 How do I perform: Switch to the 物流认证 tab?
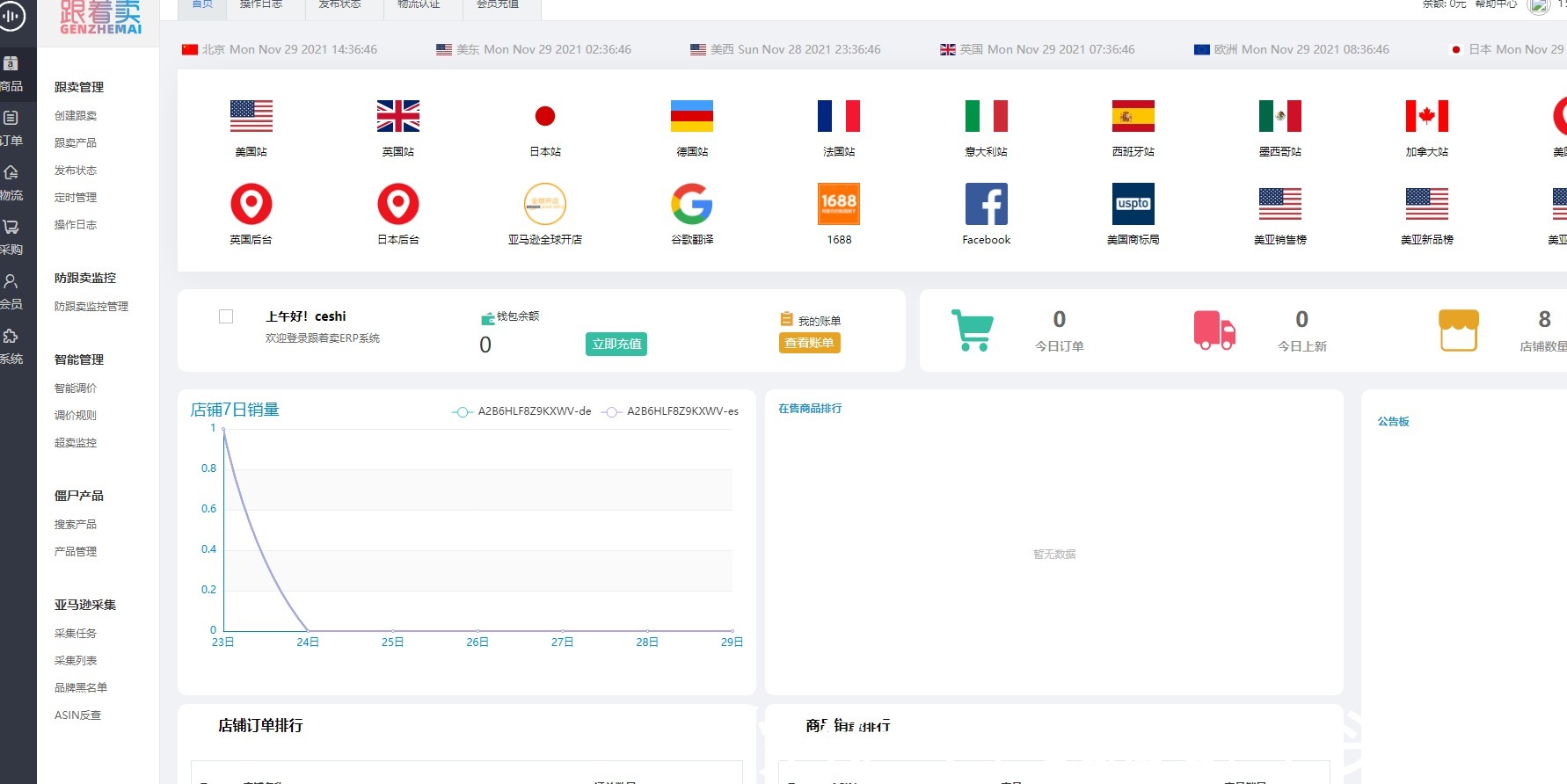click(x=419, y=5)
